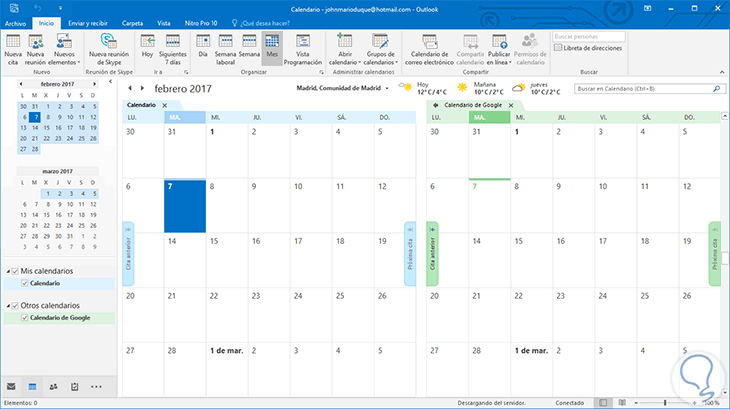
Task: Collapse the folder pane chevron
Action: (x=110, y=82)
